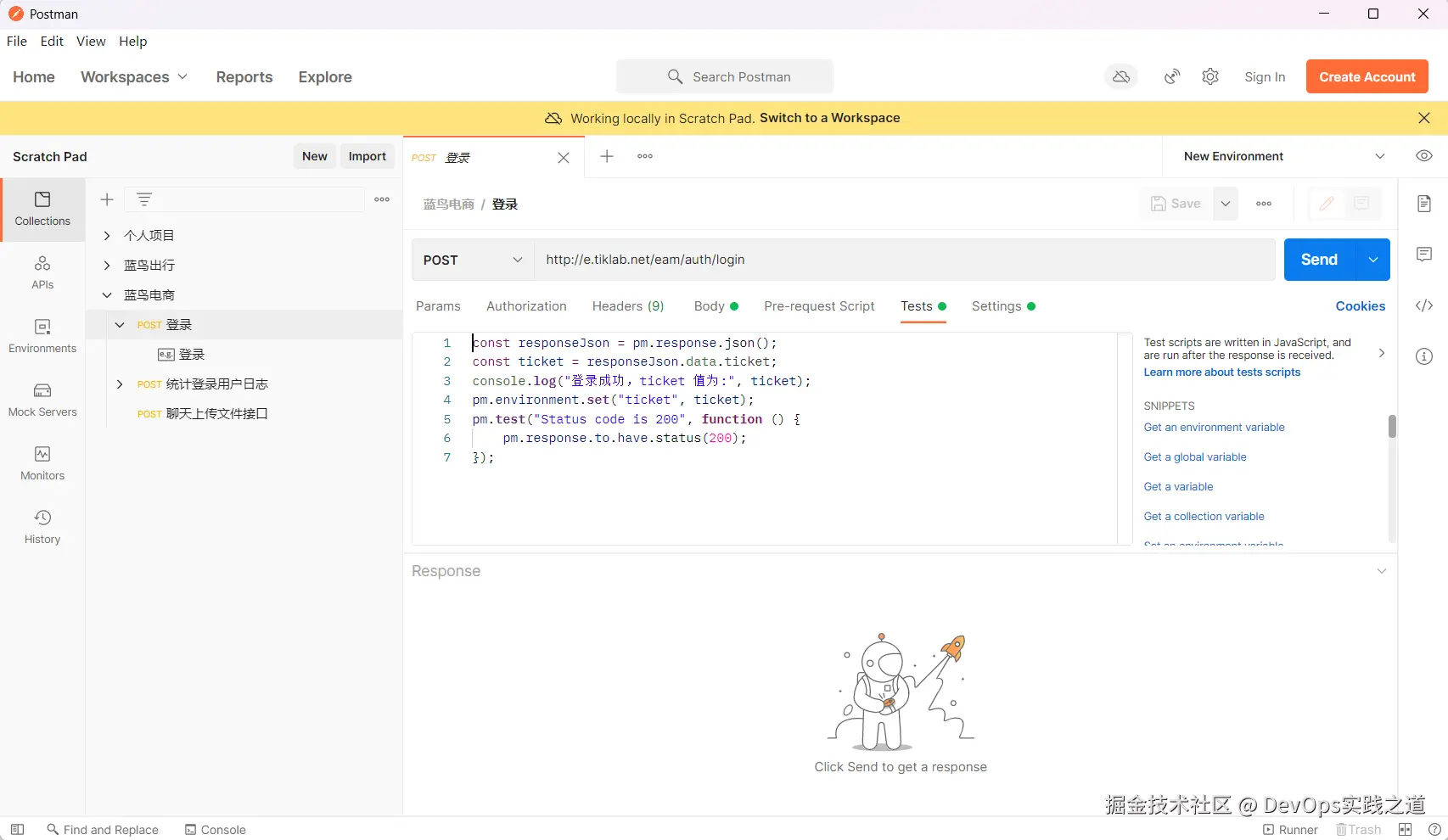Open the Mock Servers sidebar panel
The width and height of the screenshot is (1448, 840).
tap(42, 400)
